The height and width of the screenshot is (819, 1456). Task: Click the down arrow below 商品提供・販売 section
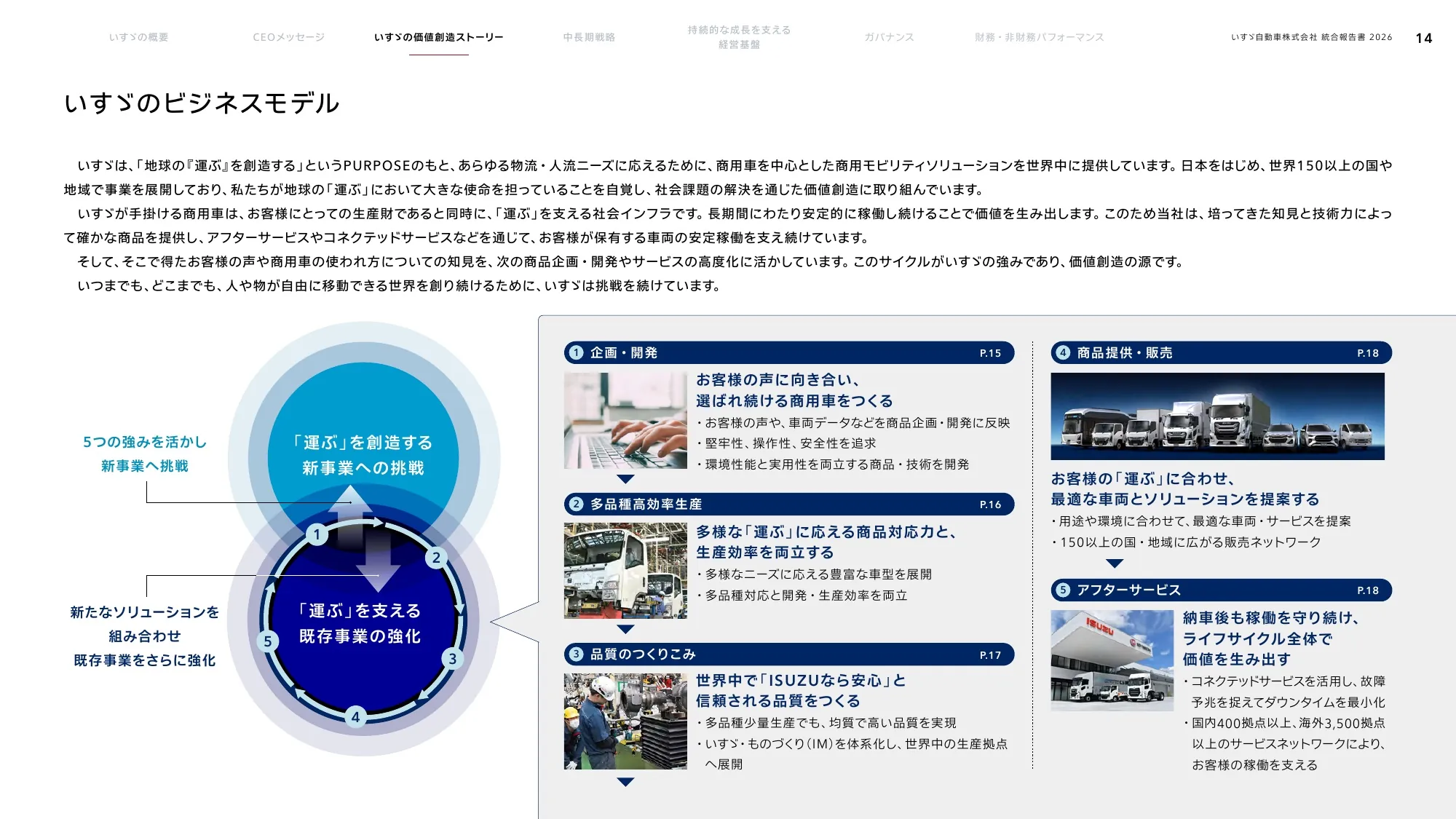pyautogui.click(x=1115, y=563)
